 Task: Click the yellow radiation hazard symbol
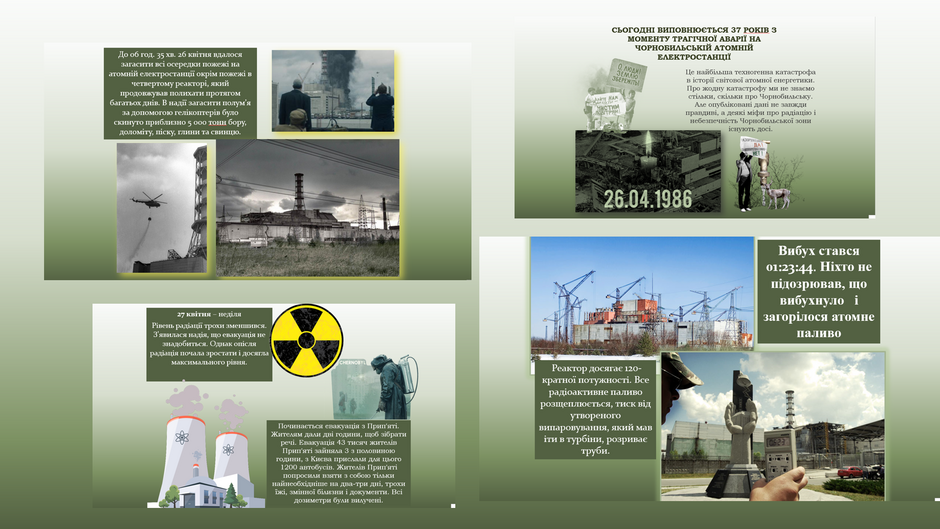(x=306, y=341)
